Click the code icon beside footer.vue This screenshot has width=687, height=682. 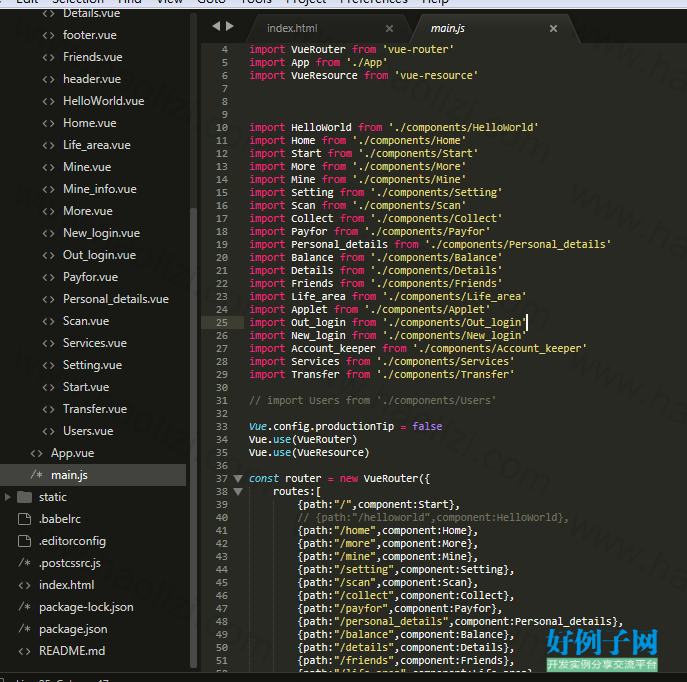[49, 35]
